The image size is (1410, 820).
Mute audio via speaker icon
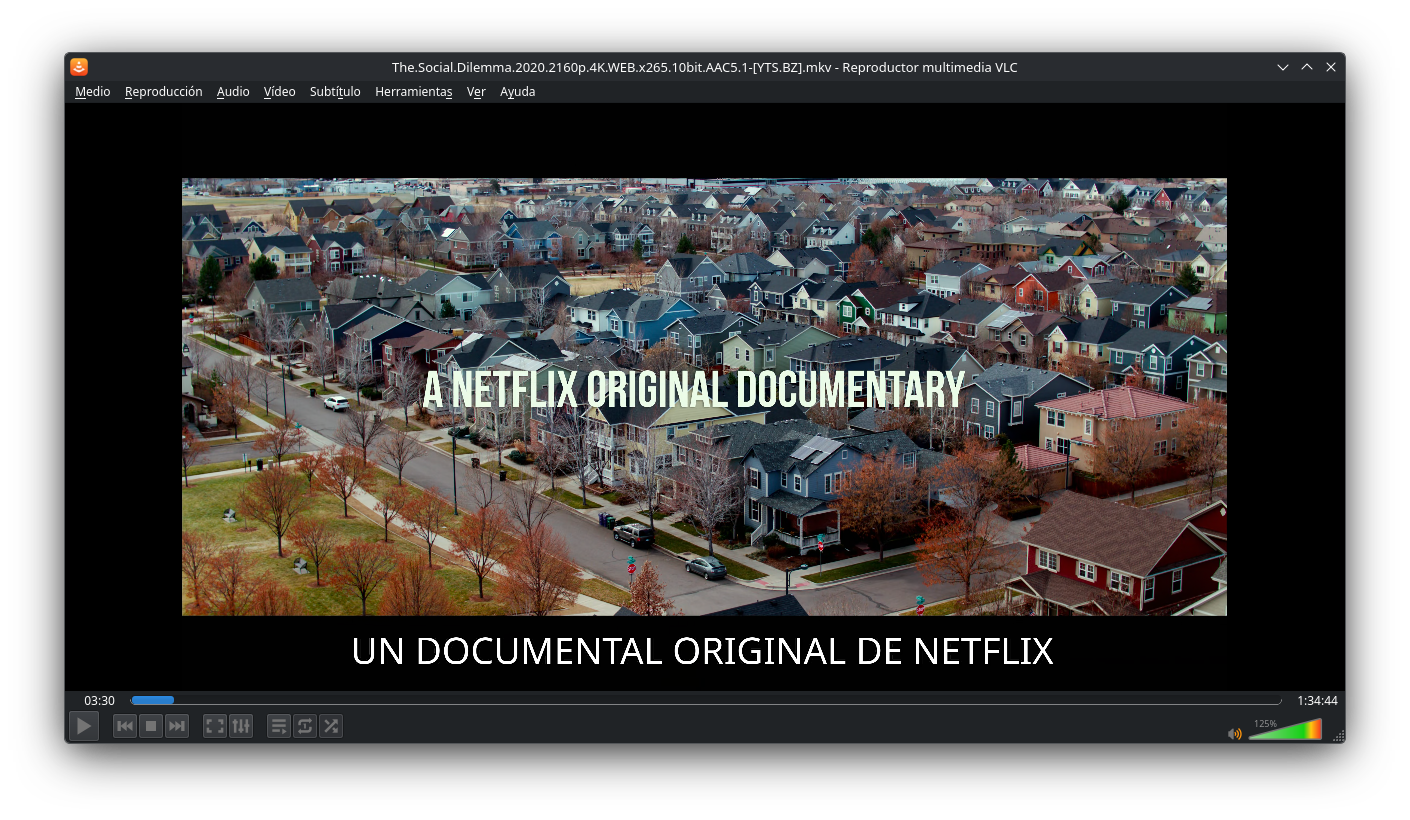[x=1235, y=733]
